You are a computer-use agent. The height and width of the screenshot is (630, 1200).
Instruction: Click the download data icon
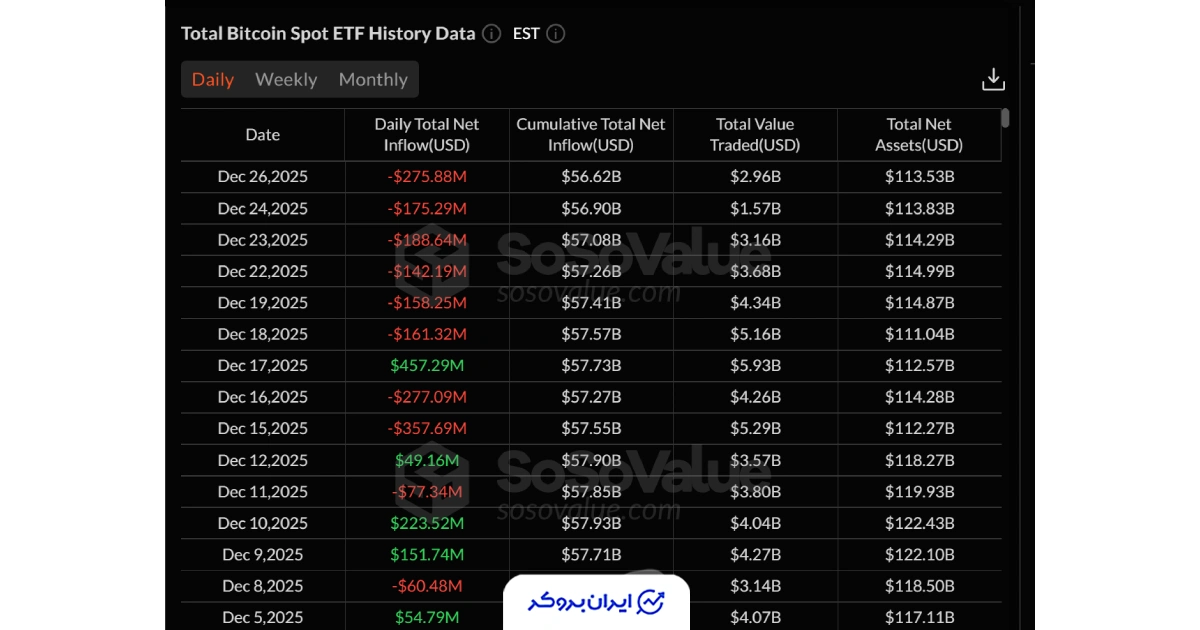tap(993, 78)
